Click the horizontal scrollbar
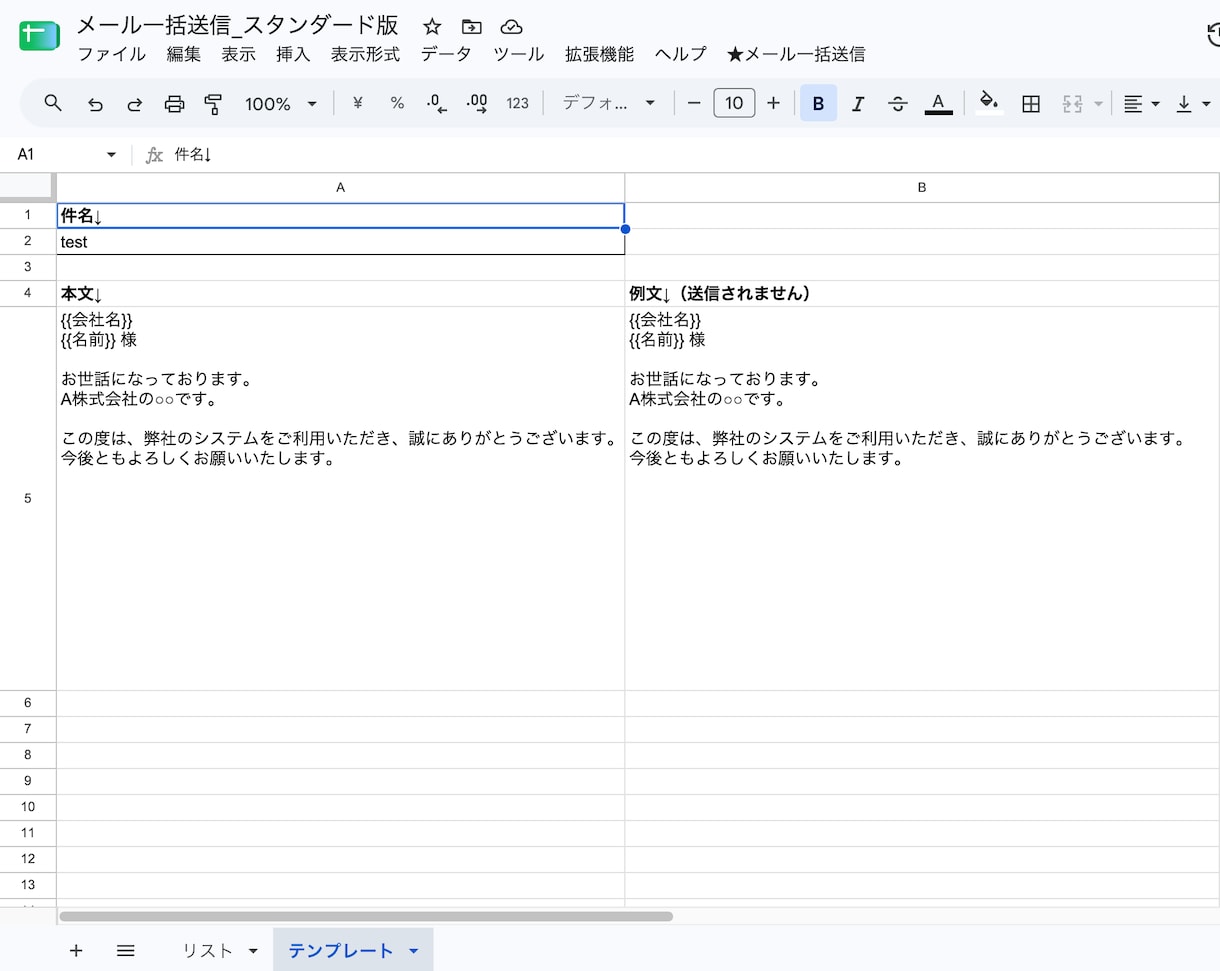Viewport: 1220px width, 971px height. (366, 916)
